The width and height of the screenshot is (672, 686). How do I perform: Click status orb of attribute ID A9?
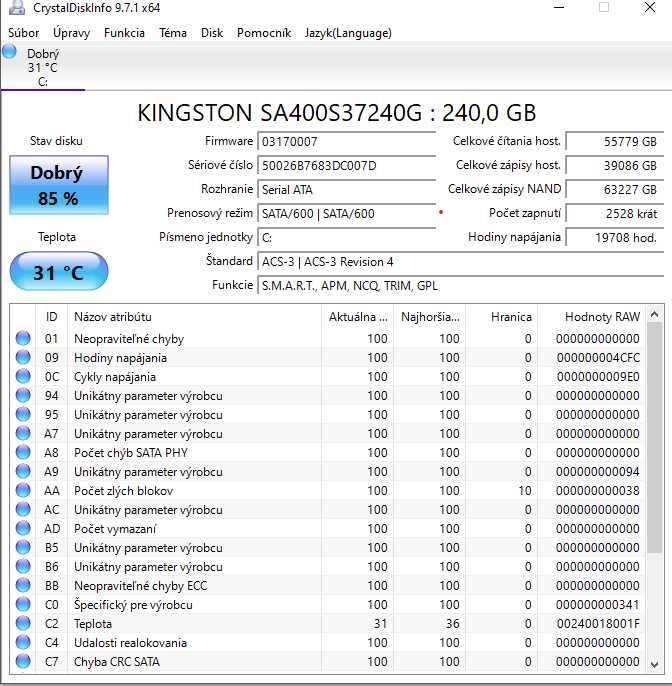[23, 471]
